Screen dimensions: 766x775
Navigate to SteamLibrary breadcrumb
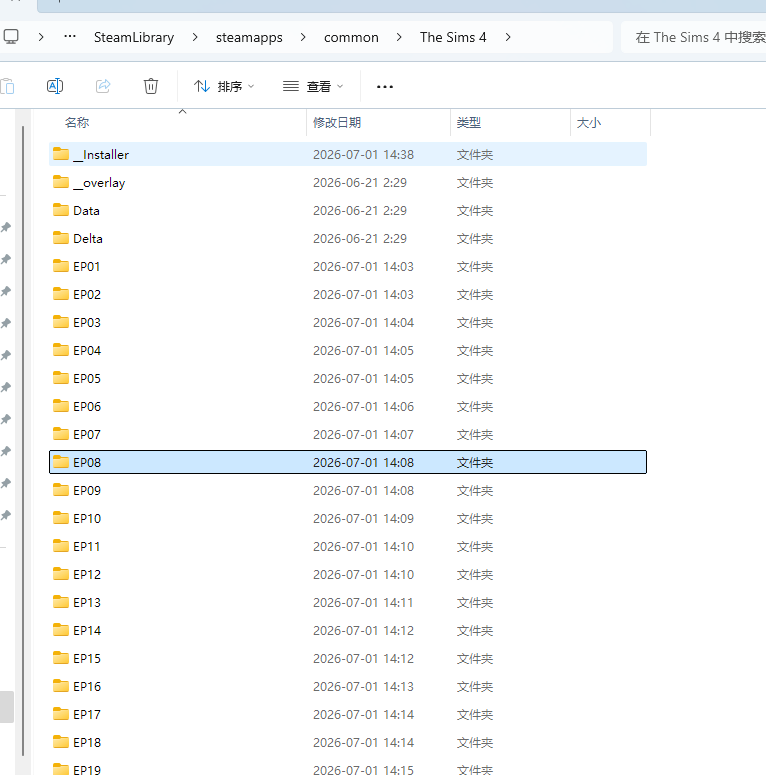click(134, 38)
